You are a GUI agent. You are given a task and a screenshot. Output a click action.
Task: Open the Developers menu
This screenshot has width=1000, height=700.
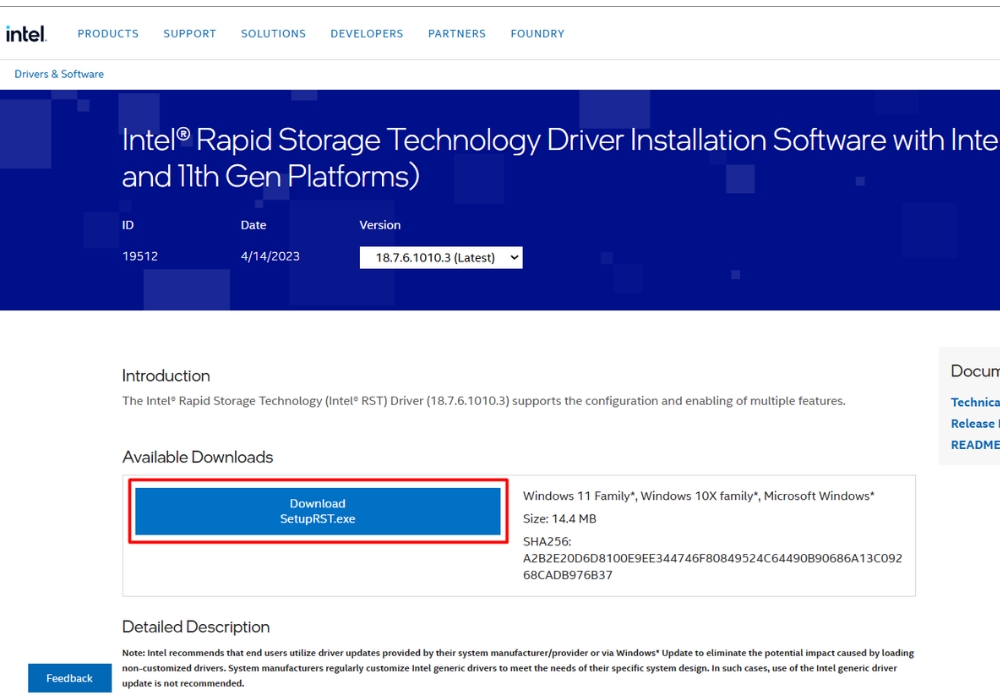[367, 34]
